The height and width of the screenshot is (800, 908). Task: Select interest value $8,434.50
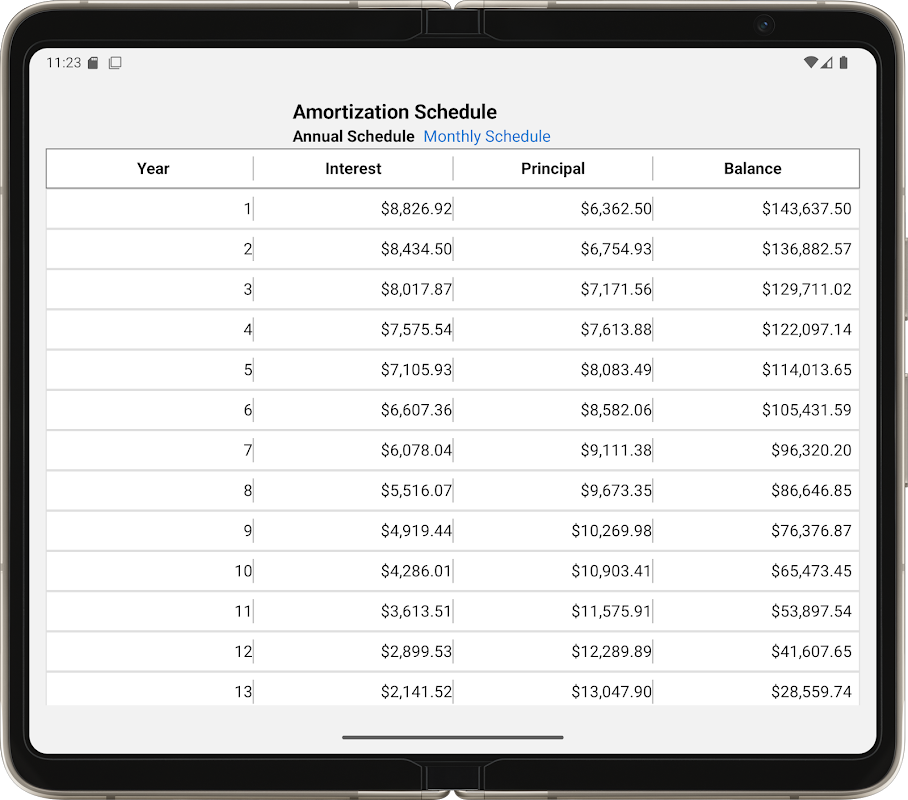(x=416, y=249)
